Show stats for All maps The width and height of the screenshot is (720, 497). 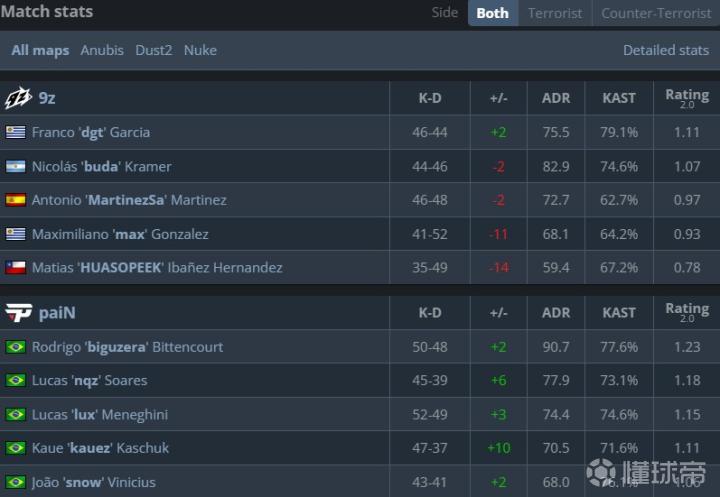pyautogui.click(x=40, y=50)
